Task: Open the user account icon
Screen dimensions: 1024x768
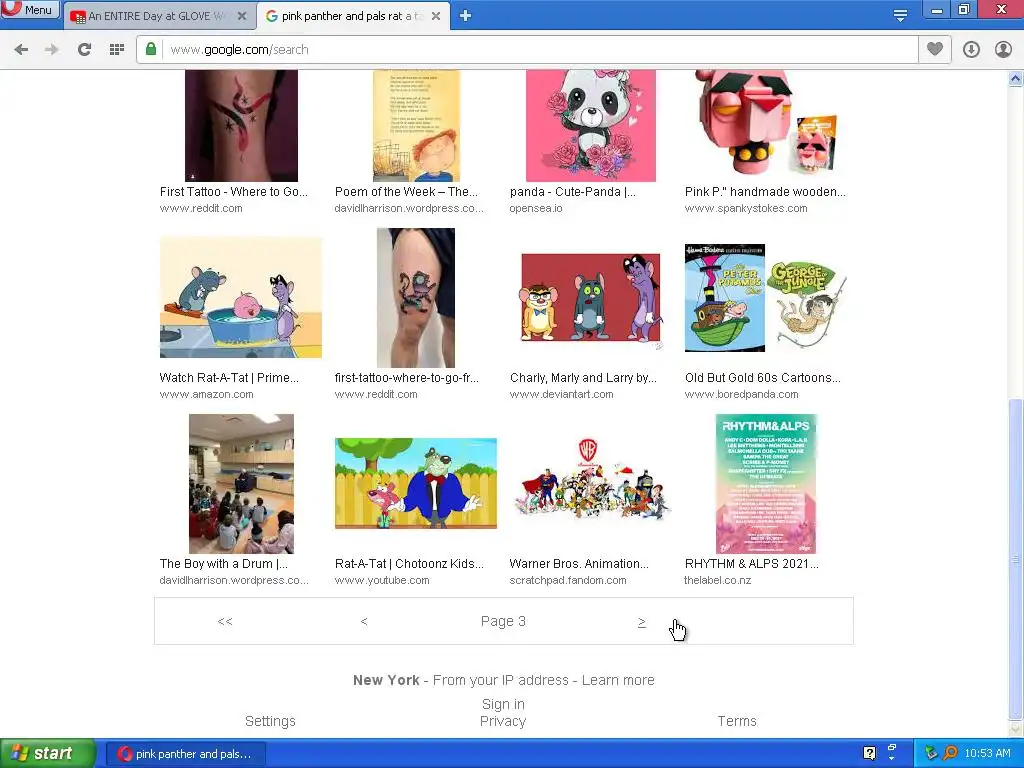Action: [x=1003, y=50]
